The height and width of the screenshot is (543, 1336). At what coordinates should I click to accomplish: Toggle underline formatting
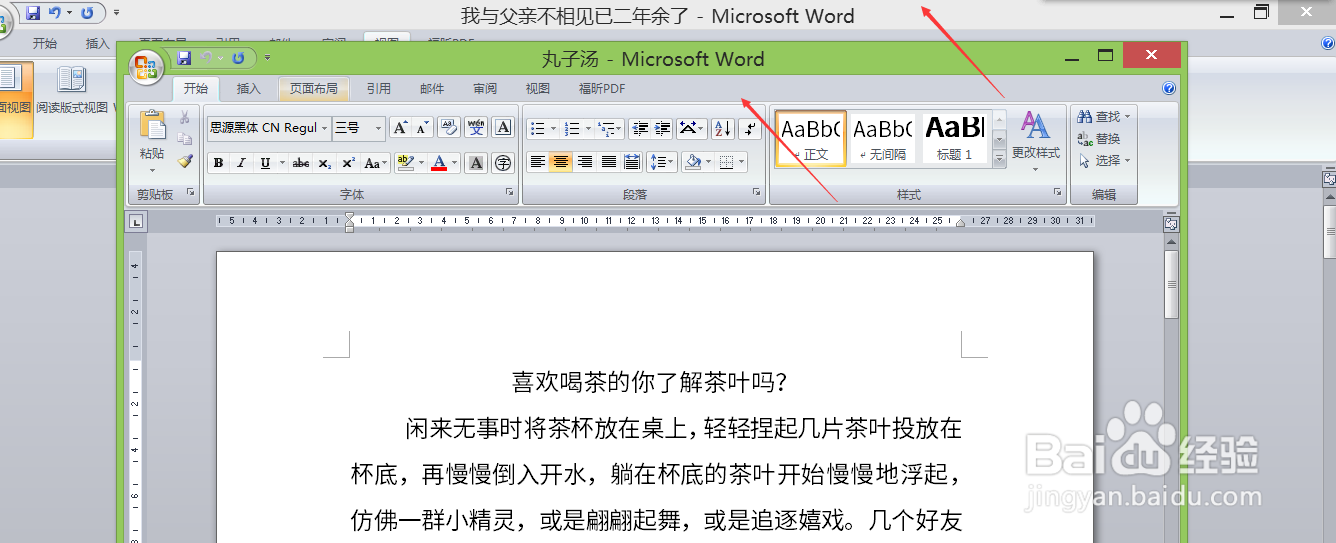pyautogui.click(x=265, y=163)
